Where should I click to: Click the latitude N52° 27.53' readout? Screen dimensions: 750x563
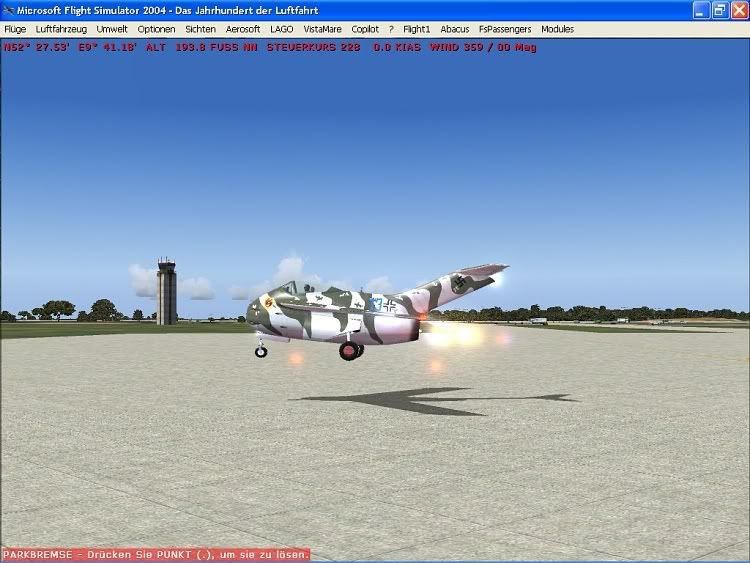tap(37, 47)
